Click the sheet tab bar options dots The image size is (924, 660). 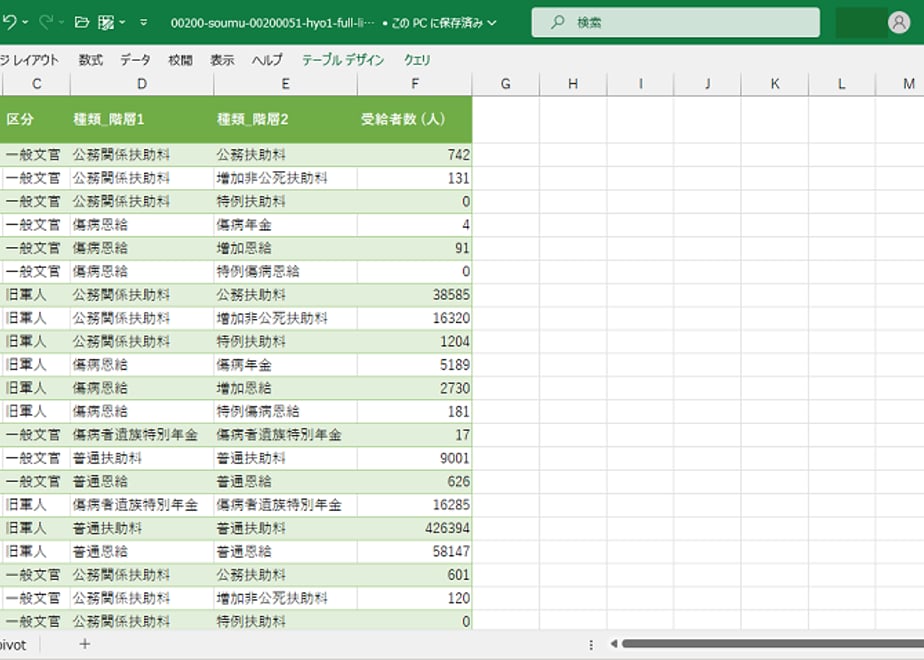[591, 645]
